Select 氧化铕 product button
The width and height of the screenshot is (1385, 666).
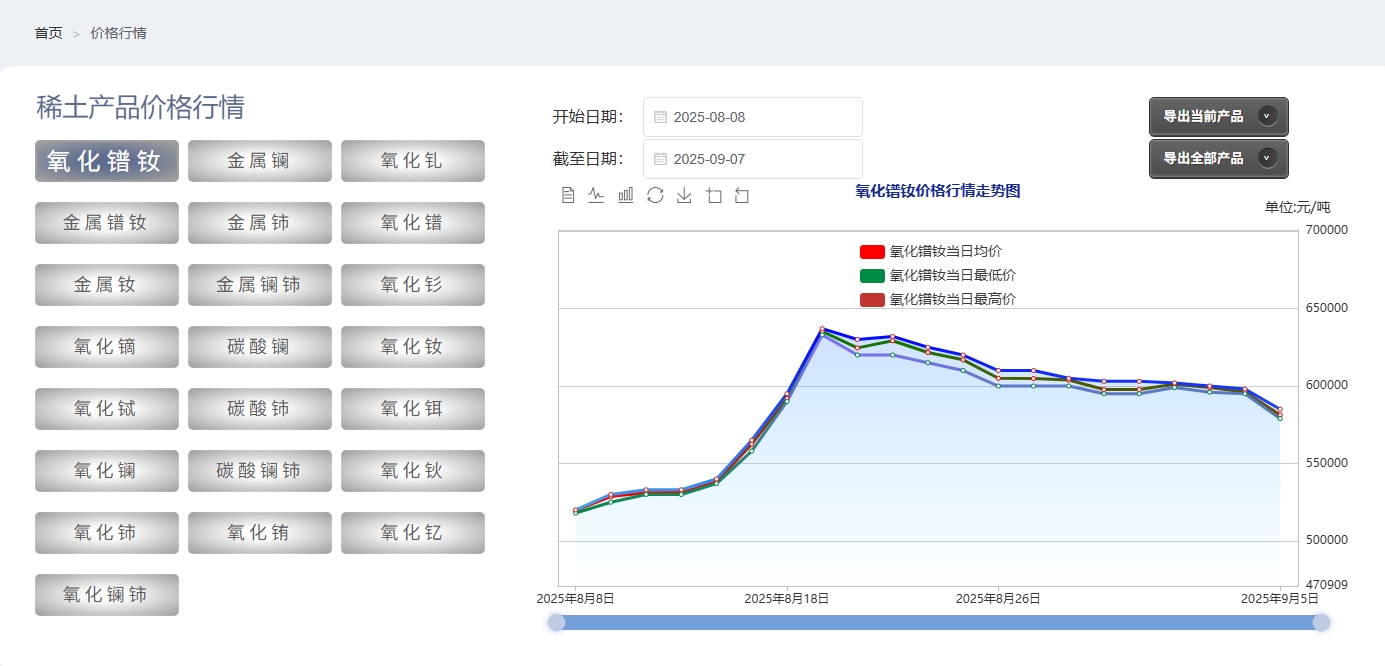[260, 533]
